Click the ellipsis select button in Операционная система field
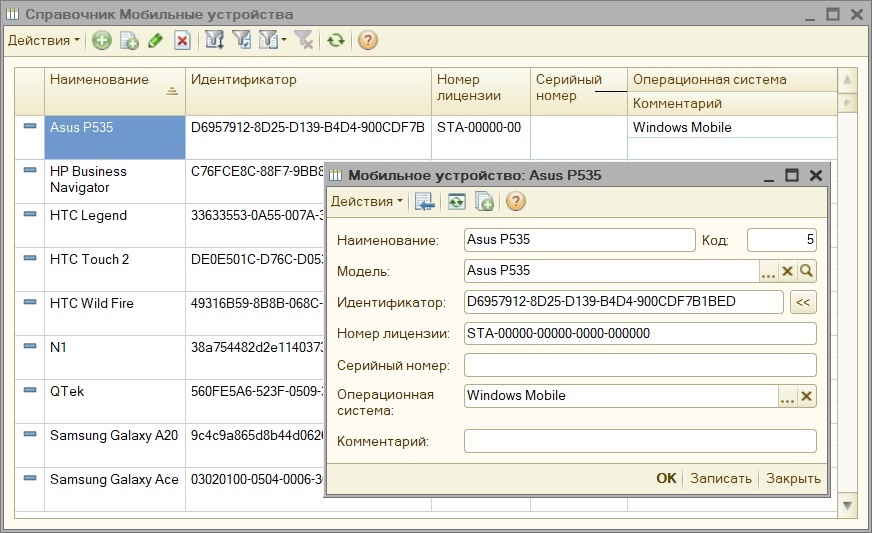The height and width of the screenshot is (533, 872). click(x=787, y=396)
